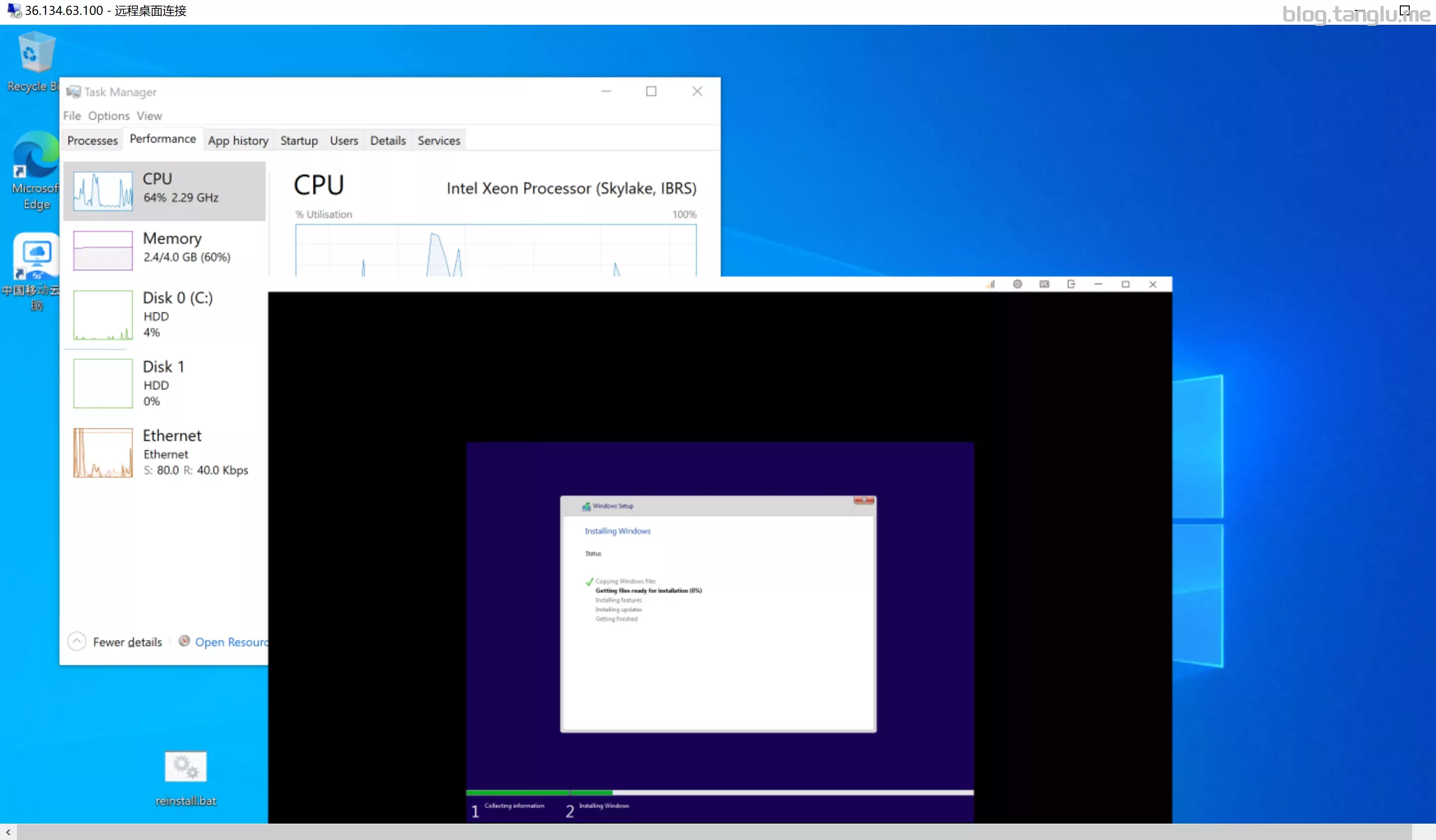Select the Disk 0 (C:) performance item
1436x840 pixels.
(165, 315)
